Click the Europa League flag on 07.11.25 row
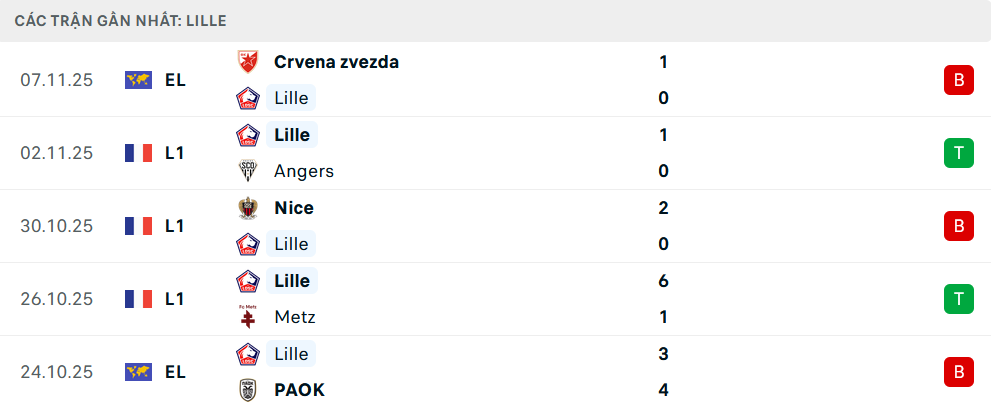 (x=138, y=80)
